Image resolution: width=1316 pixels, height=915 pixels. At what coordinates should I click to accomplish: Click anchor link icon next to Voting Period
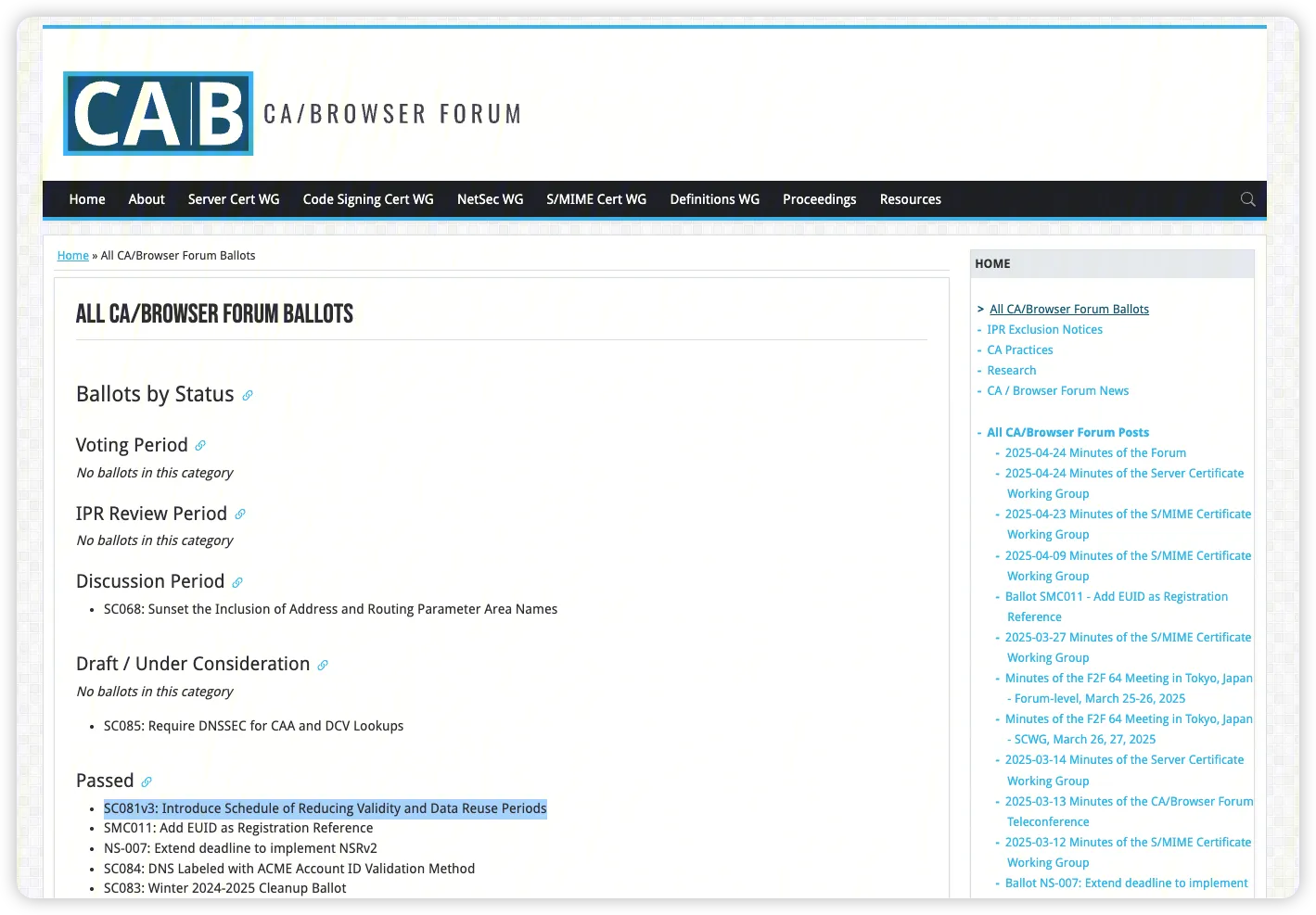pos(200,446)
